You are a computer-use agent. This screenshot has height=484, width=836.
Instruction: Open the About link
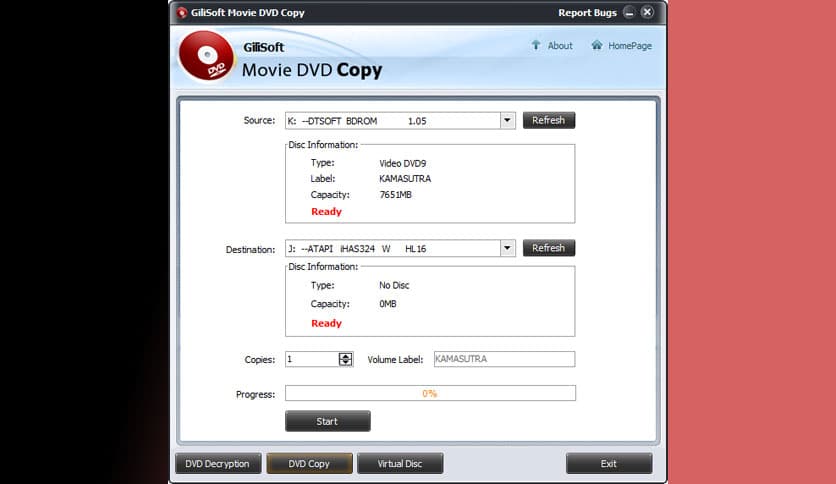tap(560, 46)
